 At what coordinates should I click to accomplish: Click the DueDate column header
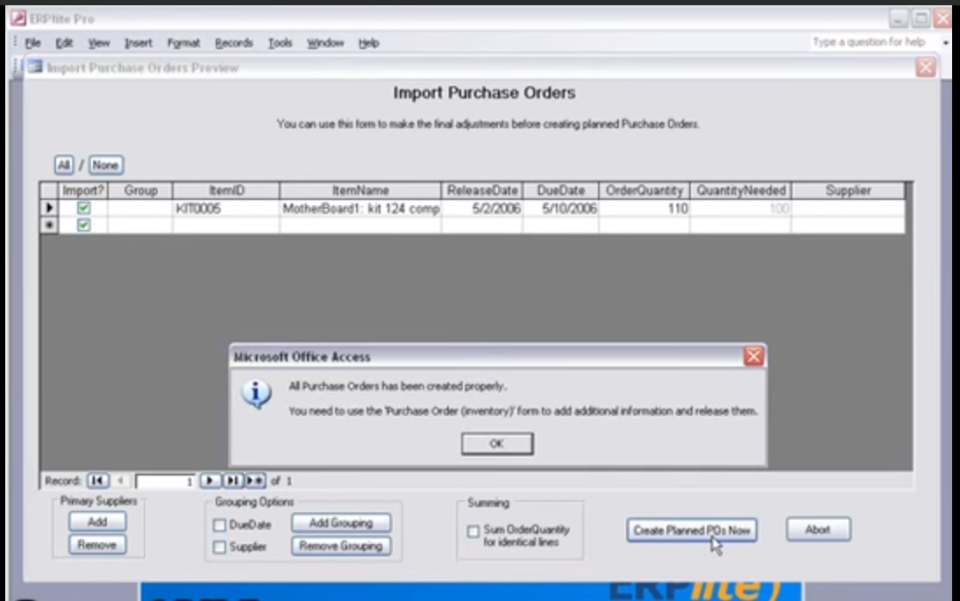pos(561,191)
